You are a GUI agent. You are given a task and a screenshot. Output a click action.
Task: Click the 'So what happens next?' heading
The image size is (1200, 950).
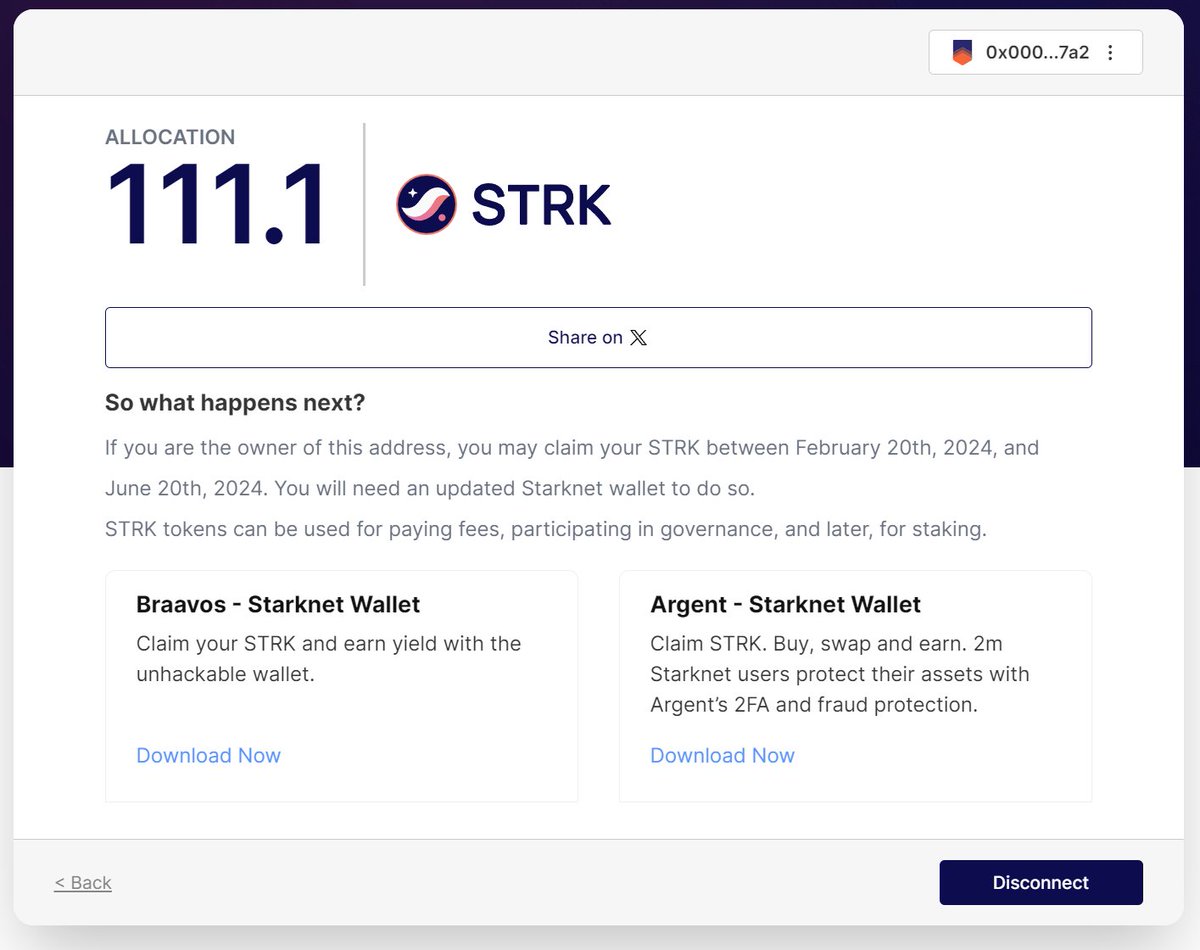[235, 403]
